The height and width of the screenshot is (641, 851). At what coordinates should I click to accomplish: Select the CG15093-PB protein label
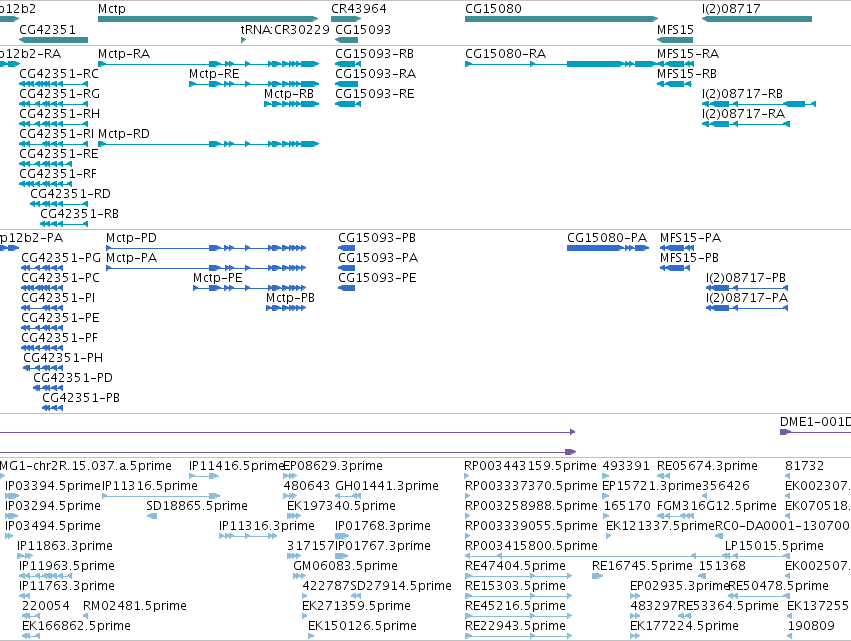click(377, 238)
